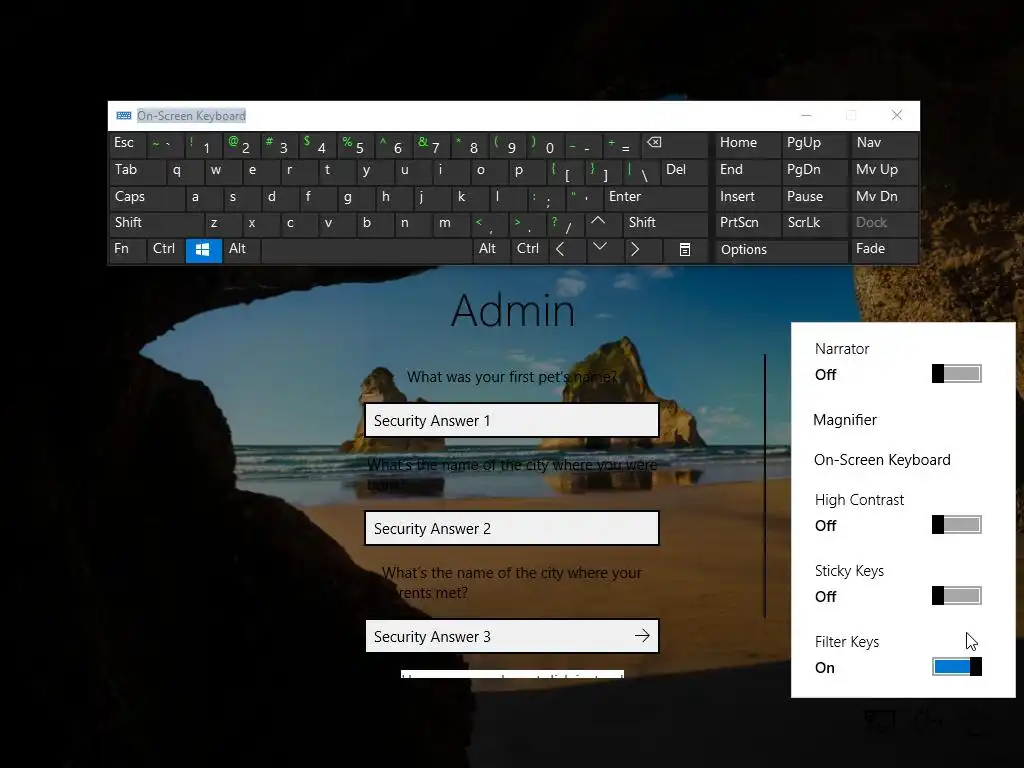This screenshot has height=768, width=1024.
Task: Click the right Alt key
Action: pos(491,250)
